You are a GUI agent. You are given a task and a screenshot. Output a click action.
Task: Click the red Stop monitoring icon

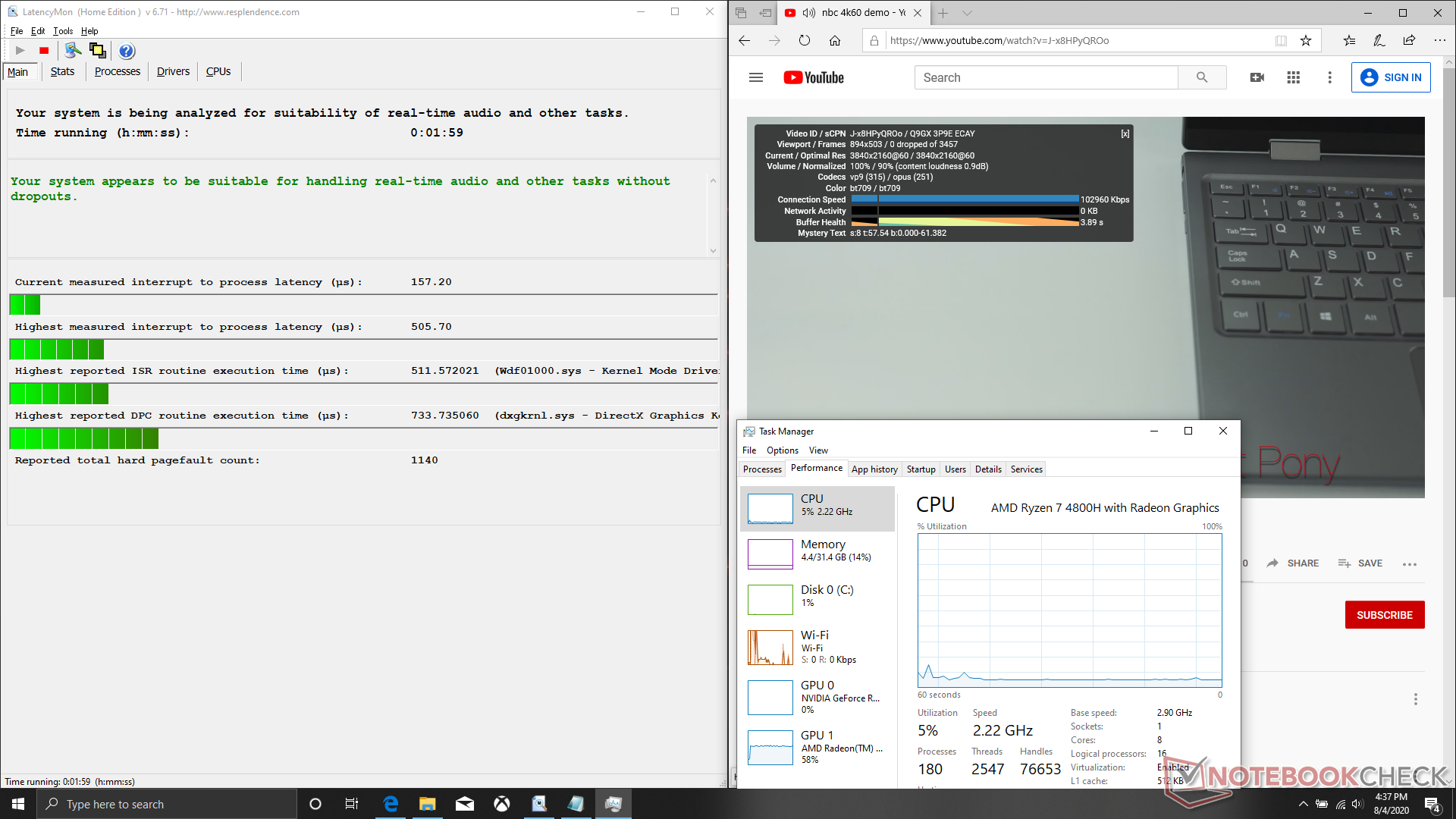44,51
